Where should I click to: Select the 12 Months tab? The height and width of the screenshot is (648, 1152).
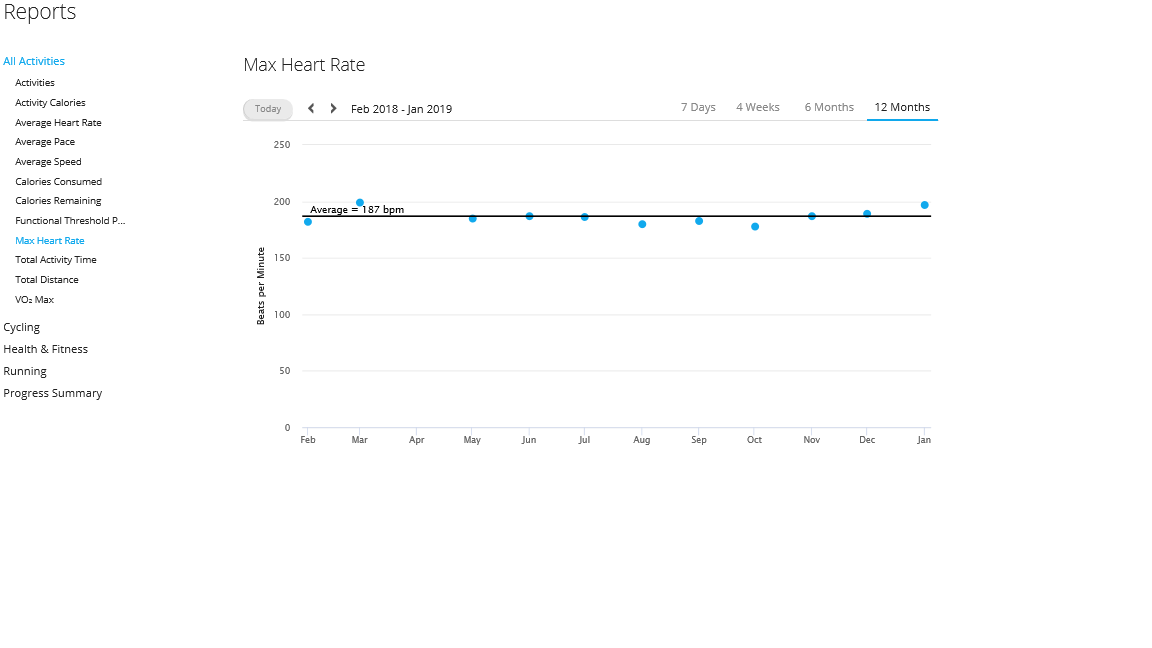[x=902, y=107]
